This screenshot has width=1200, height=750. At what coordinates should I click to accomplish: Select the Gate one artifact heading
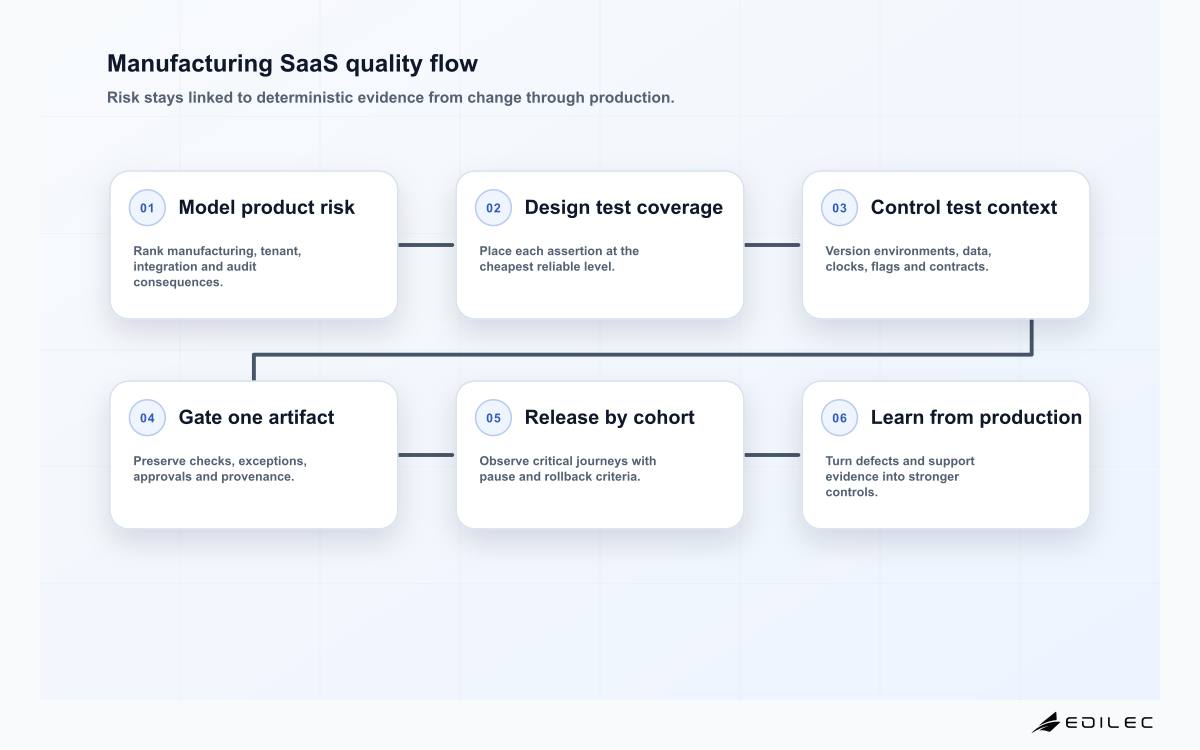tap(256, 417)
